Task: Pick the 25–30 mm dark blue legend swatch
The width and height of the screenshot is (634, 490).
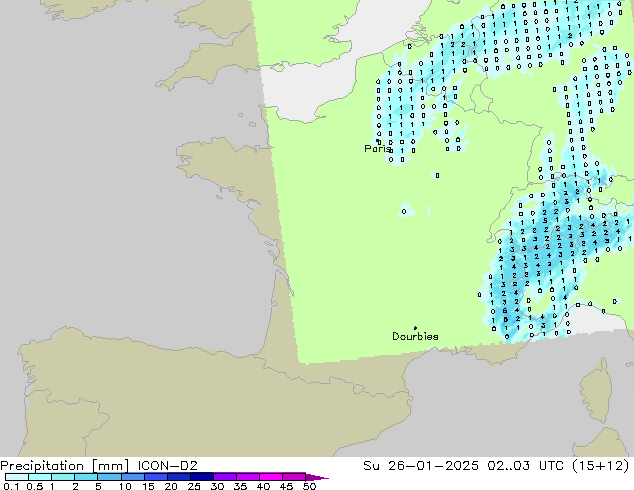Action: (201, 477)
